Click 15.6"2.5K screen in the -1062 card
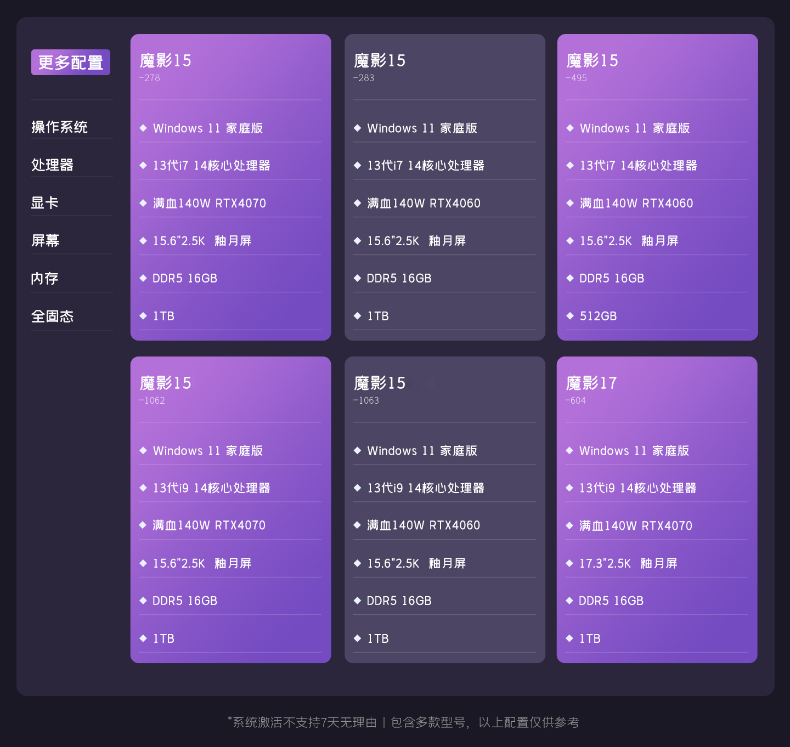 pyautogui.click(x=203, y=563)
